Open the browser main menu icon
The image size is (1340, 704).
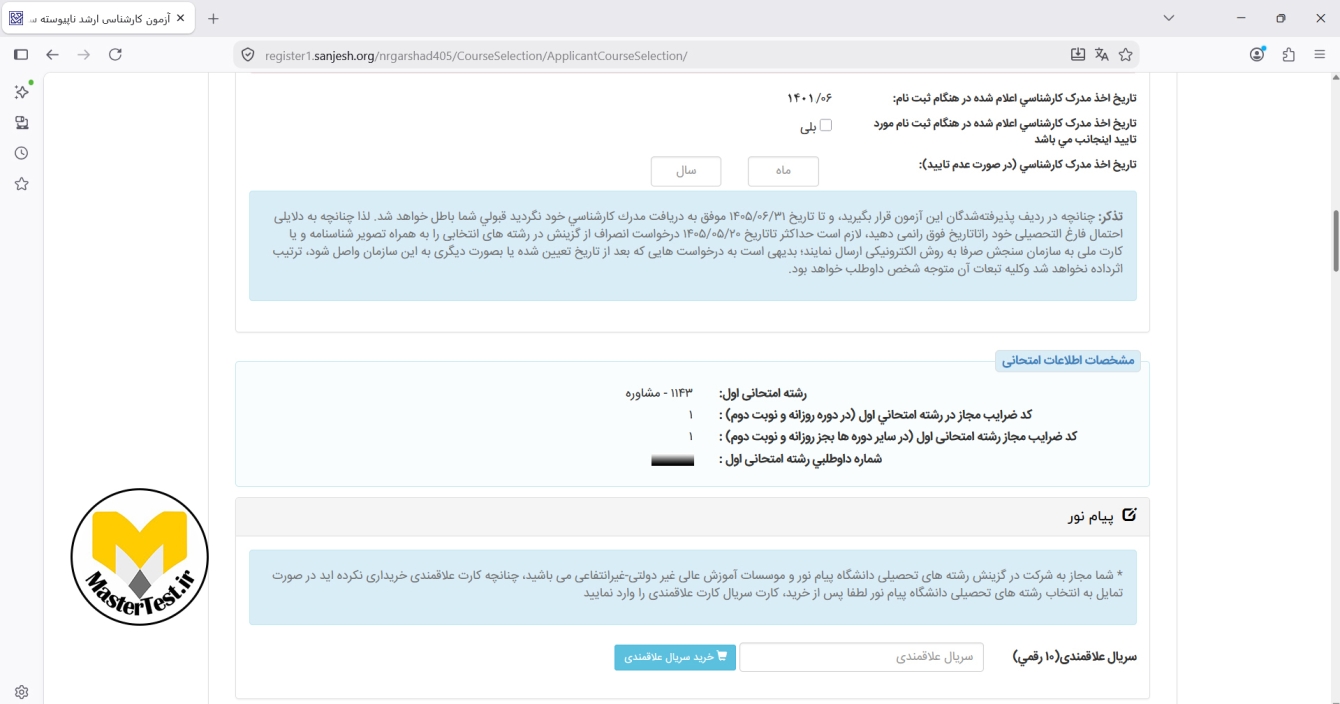tap(1319, 55)
